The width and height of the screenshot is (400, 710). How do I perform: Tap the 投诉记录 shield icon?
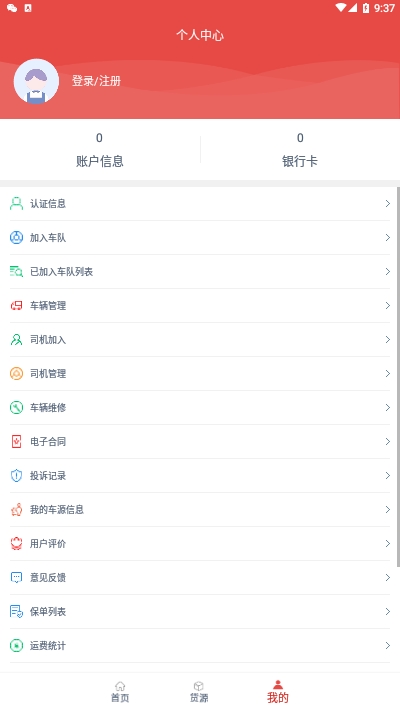pyautogui.click(x=16, y=475)
